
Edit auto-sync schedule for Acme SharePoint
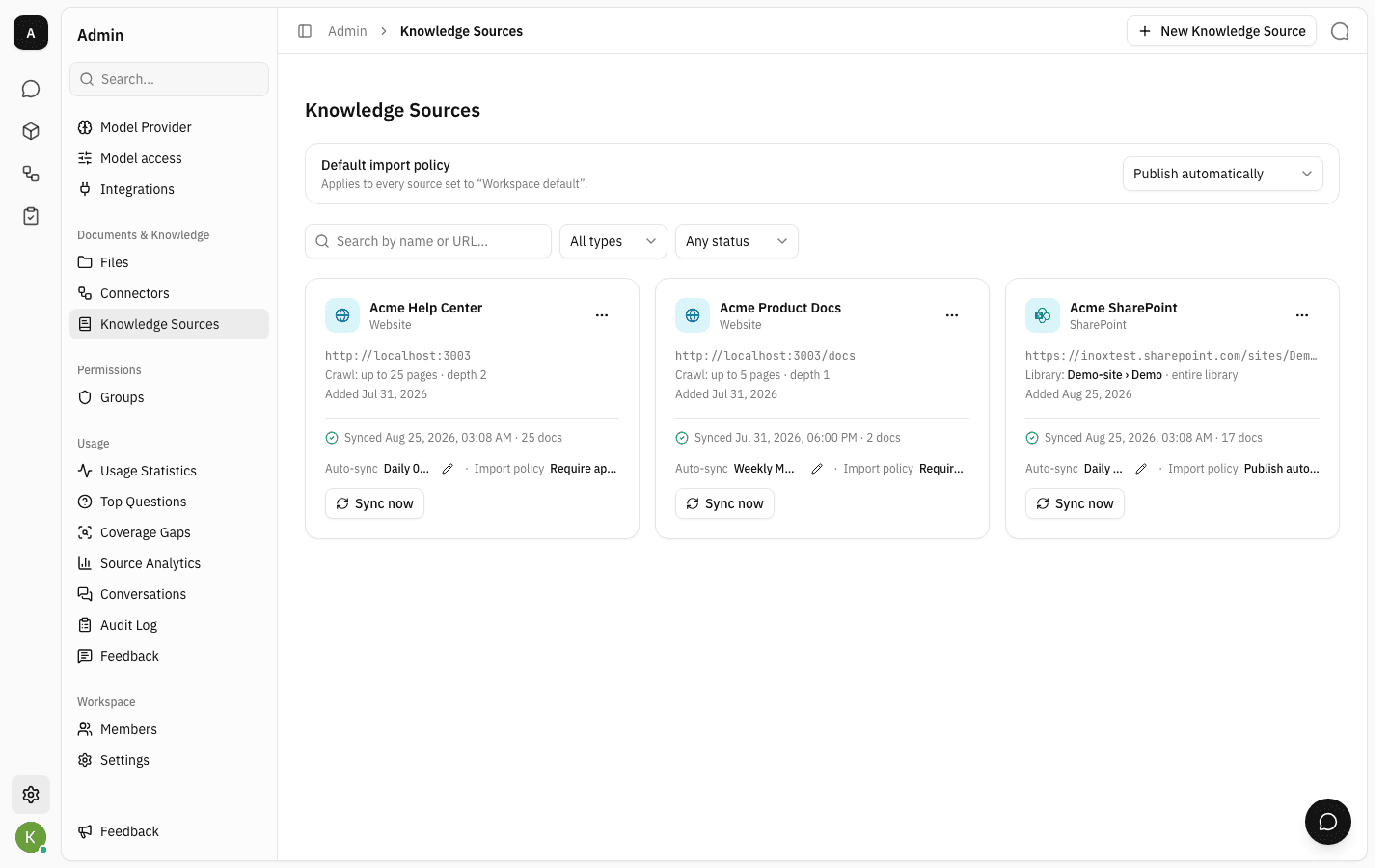tap(1141, 469)
